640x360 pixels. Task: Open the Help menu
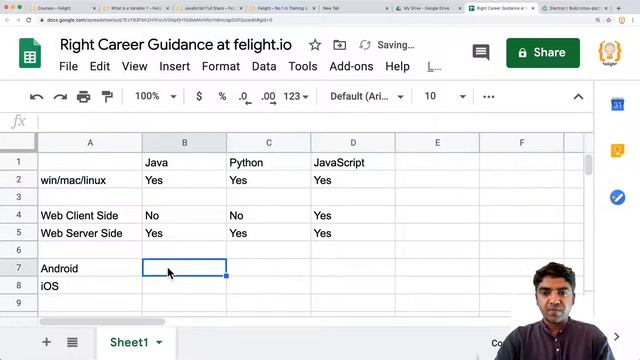pyautogui.click(x=398, y=67)
